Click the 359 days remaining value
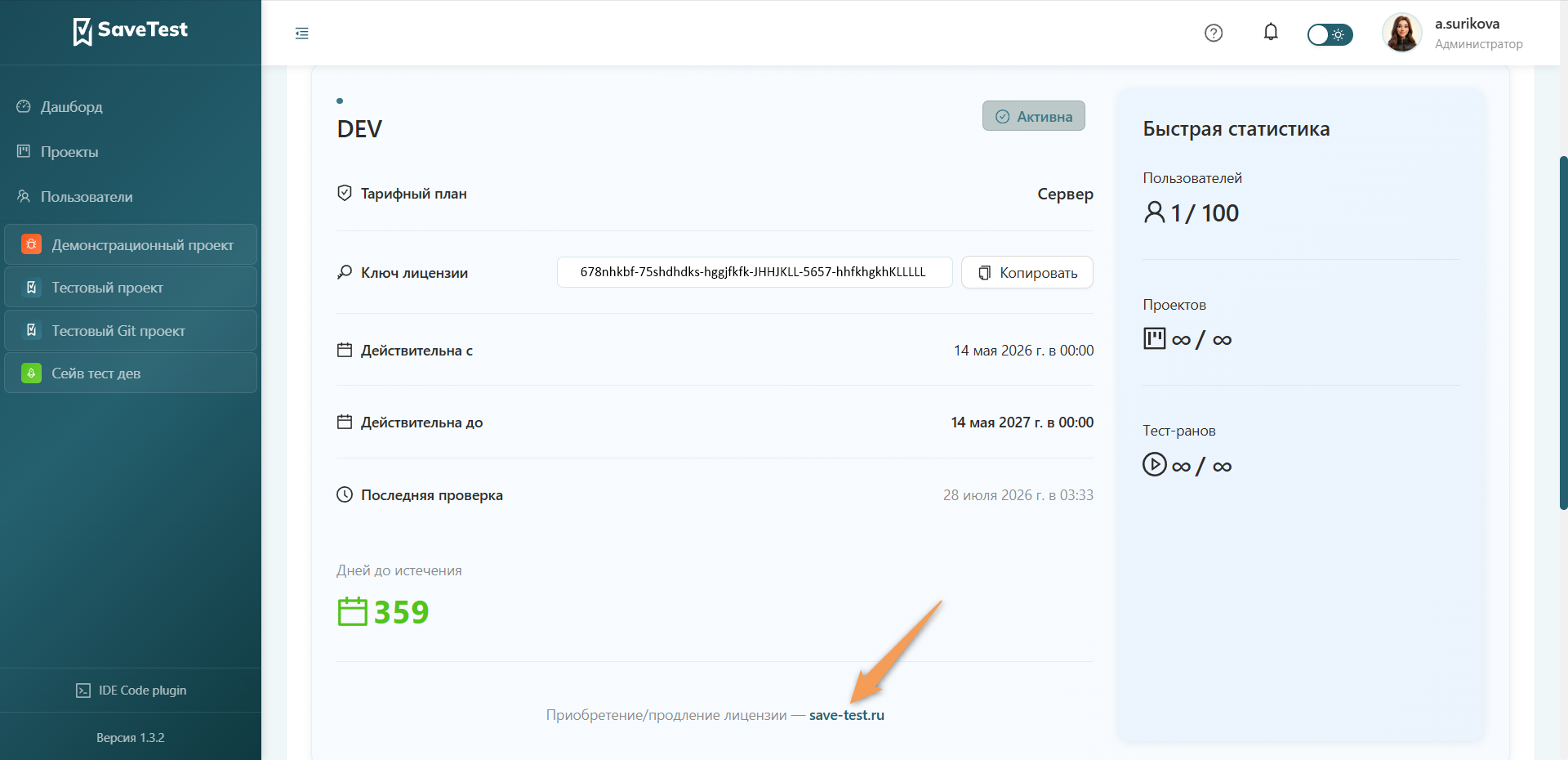This screenshot has width=1568, height=760. point(401,612)
